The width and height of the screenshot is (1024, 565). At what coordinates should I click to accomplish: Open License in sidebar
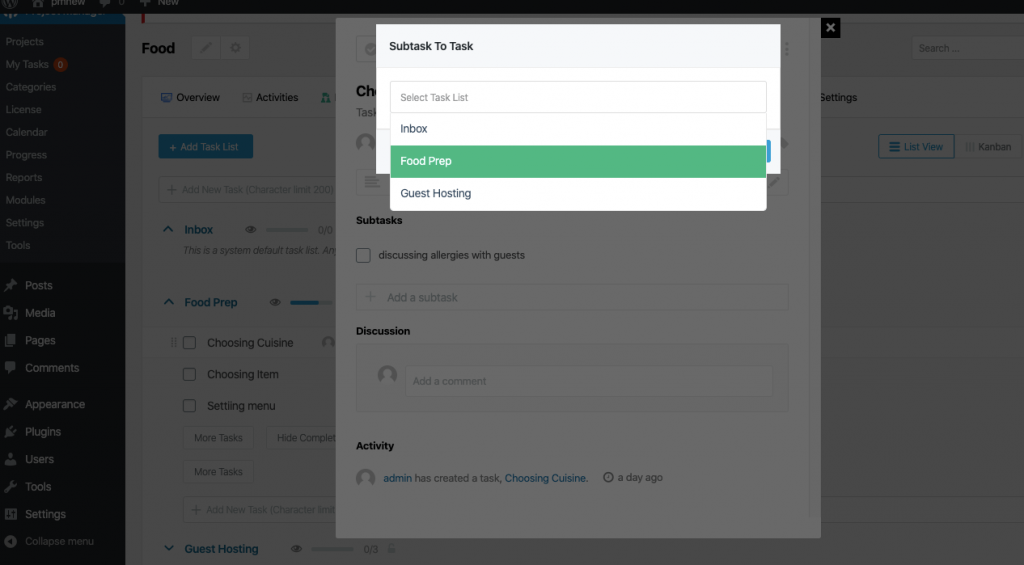(x=24, y=110)
